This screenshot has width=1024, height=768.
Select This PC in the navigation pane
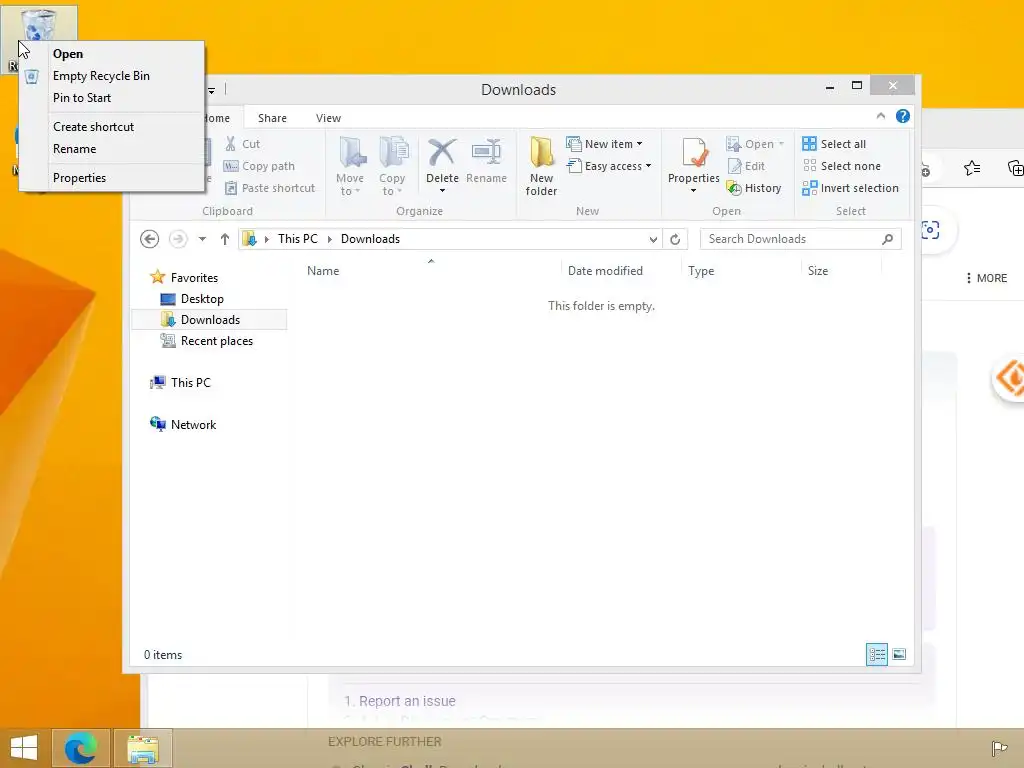(181, 383)
